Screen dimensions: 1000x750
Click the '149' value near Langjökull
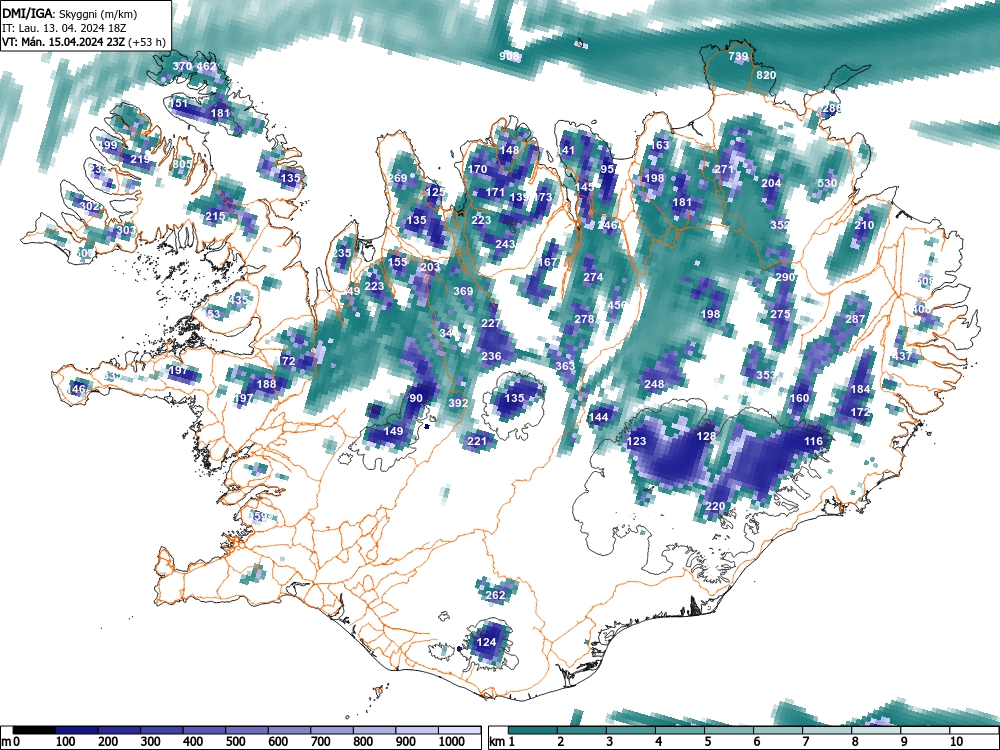pos(393,430)
